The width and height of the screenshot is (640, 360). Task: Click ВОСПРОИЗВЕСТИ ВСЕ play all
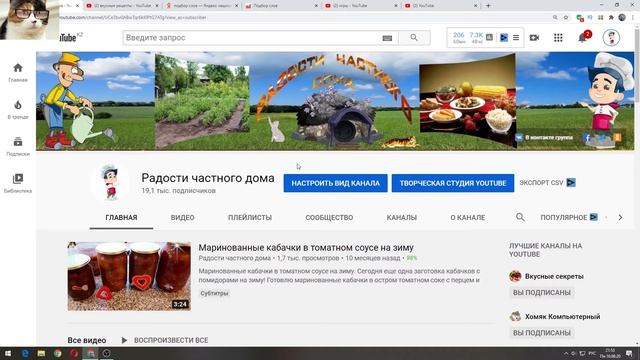(x=165, y=340)
